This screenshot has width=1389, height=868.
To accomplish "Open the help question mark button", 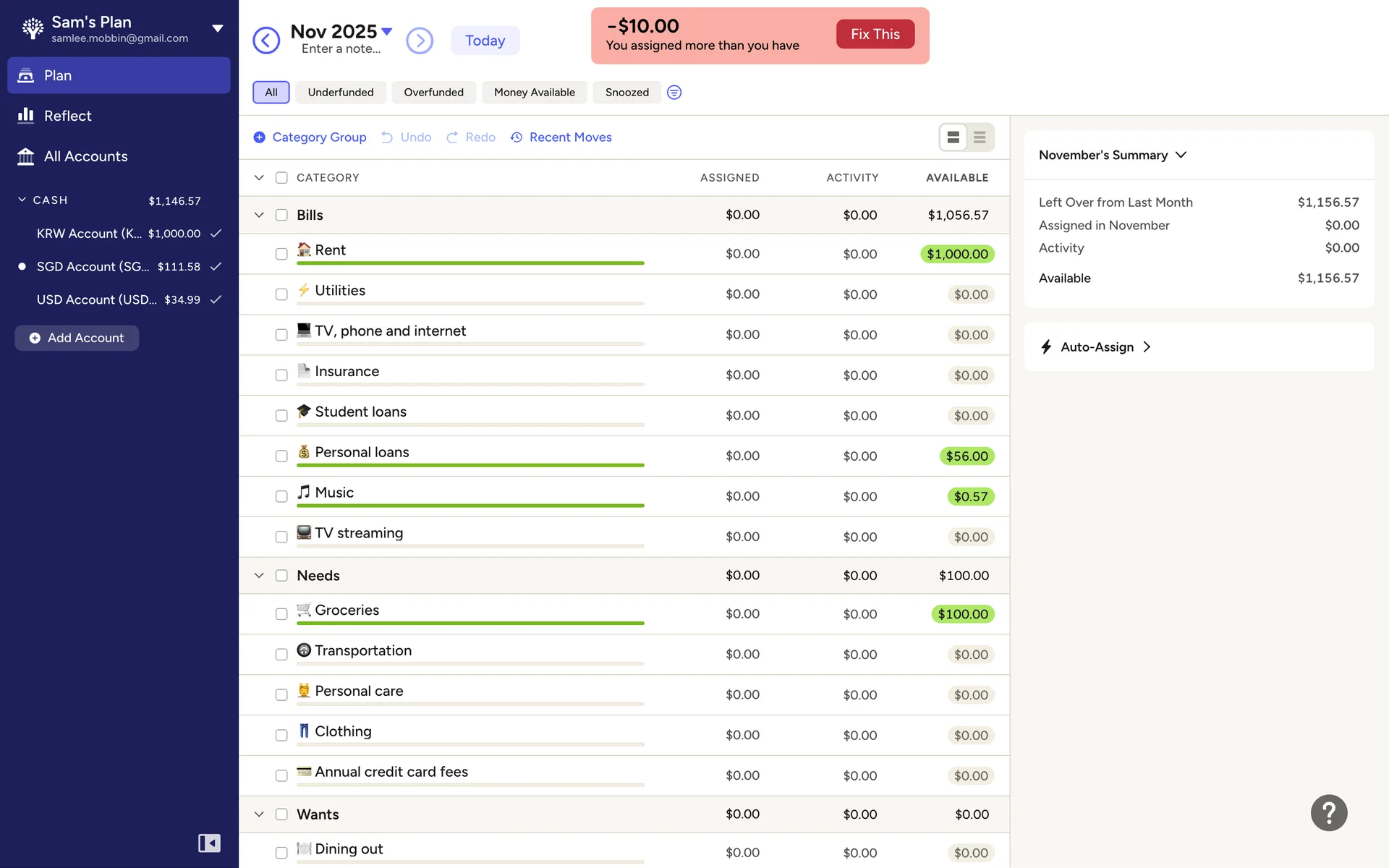I will pyautogui.click(x=1328, y=813).
